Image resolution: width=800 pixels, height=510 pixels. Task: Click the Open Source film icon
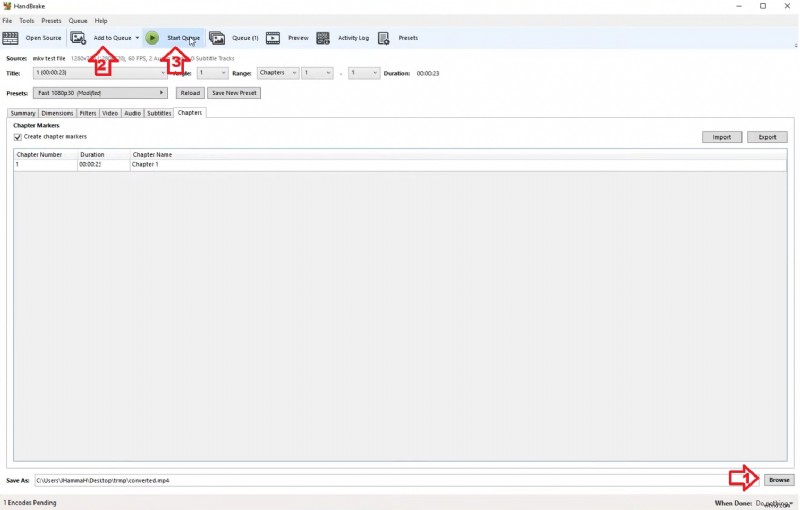point(10,38)
